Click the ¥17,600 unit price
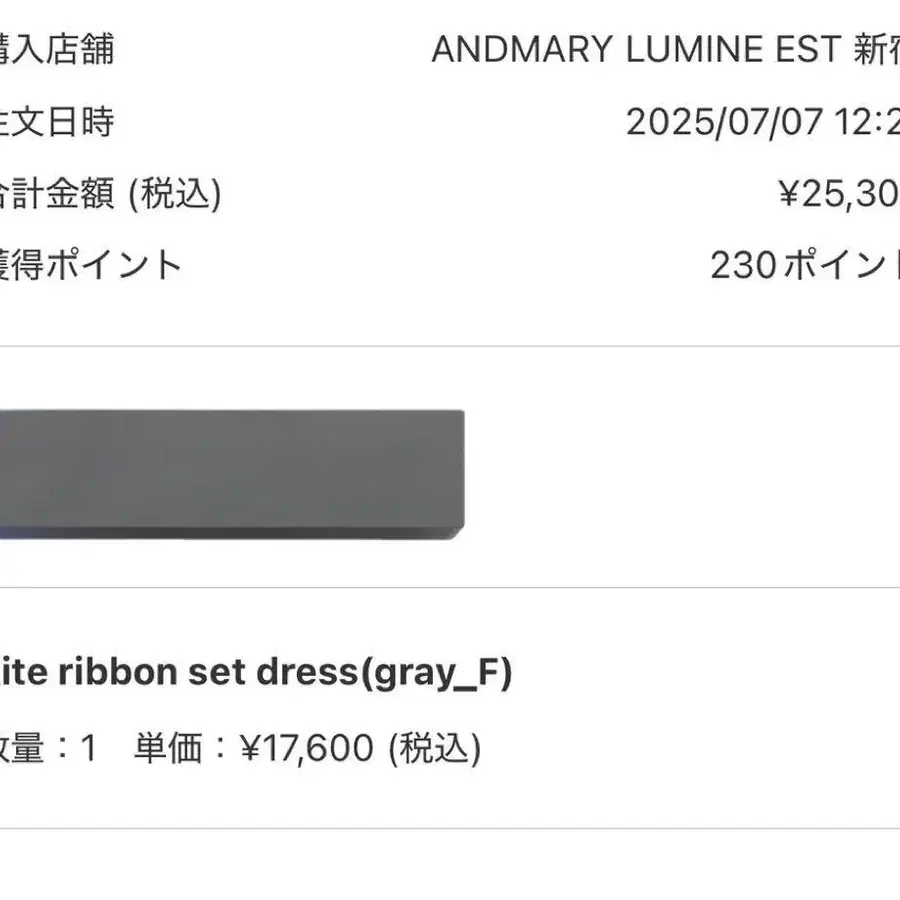Screen dimensions: 900x900 pos(307,748)
